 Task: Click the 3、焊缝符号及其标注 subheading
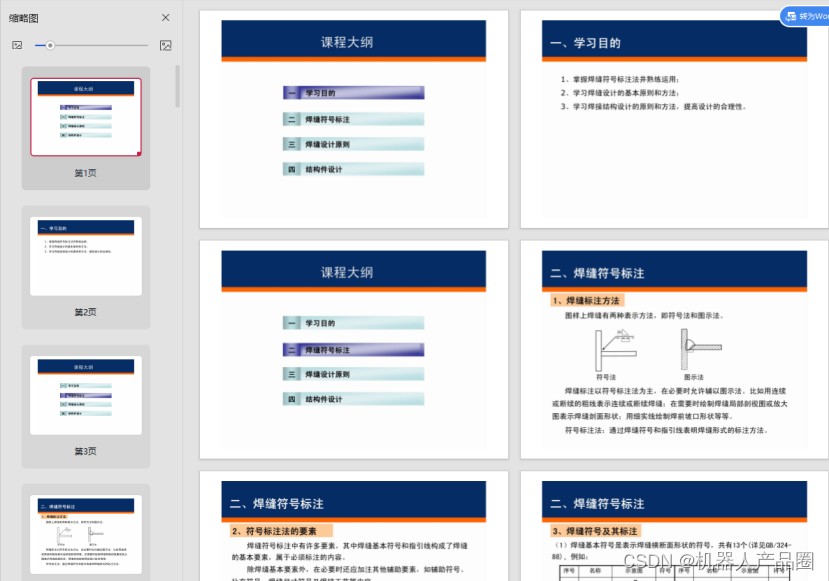pyautogui.click(x=595, y=531)
